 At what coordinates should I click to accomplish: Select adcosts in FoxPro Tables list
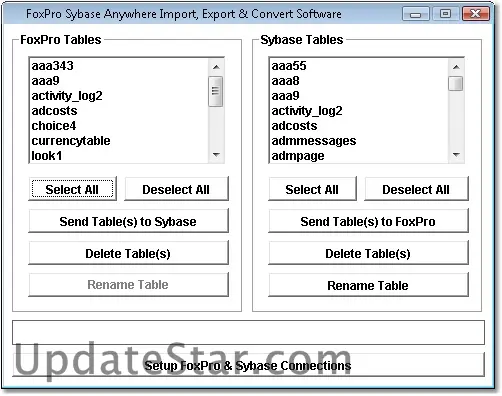[119, 111]
